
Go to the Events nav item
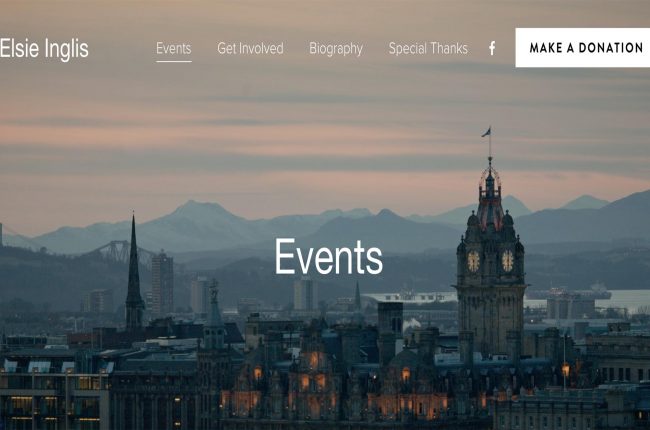(x=174, y=49)
